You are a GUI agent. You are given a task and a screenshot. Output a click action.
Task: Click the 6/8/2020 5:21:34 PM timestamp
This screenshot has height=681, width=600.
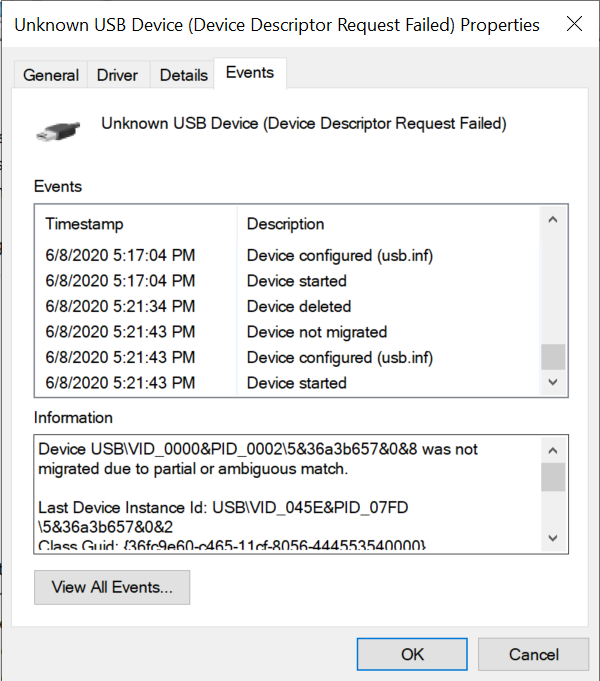coord(120,307)
